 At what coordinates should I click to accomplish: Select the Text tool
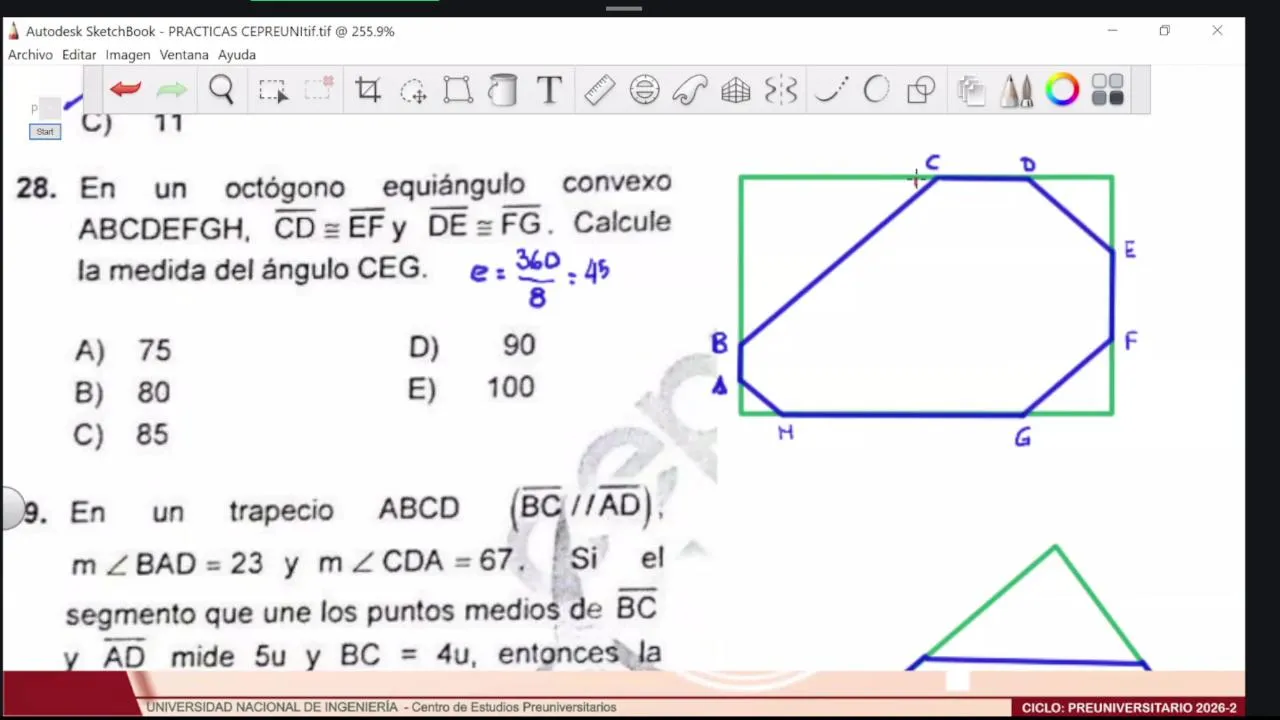(549, 90)
